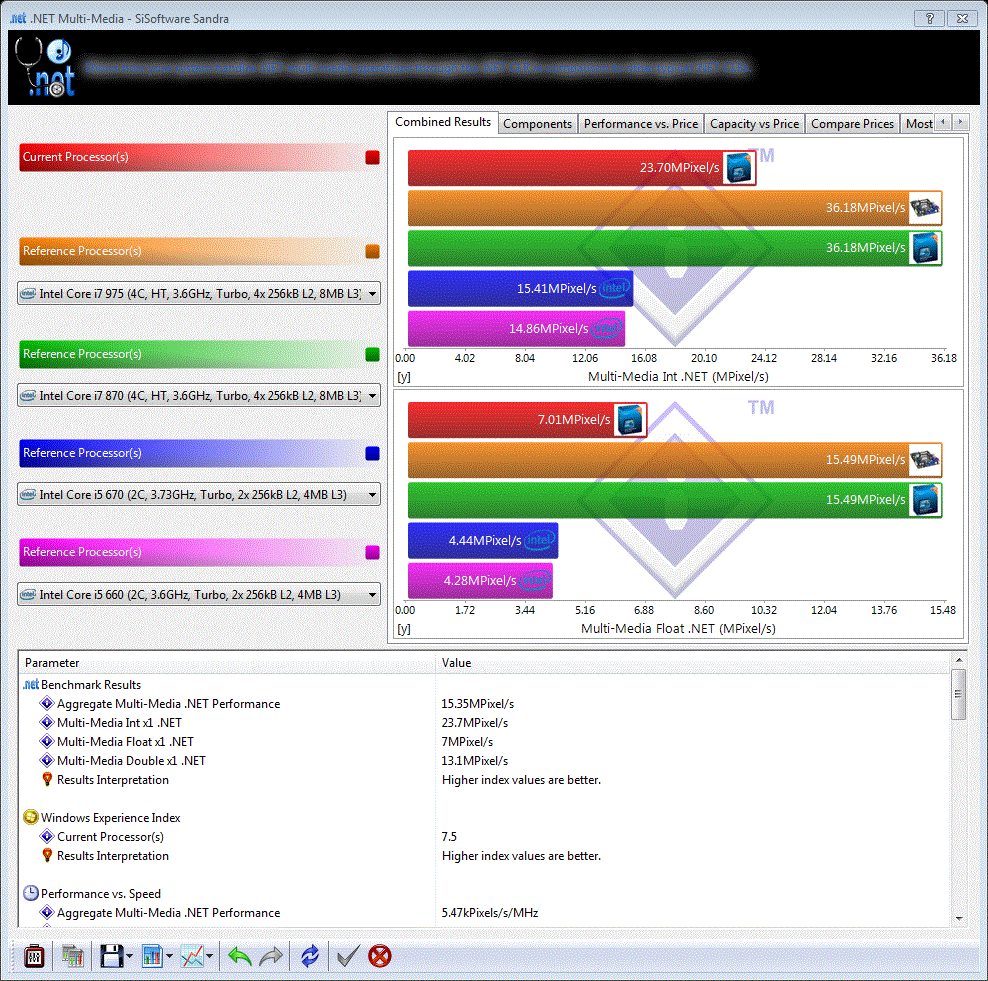Screen dimensions: 988x981
Task: Select the Windows Experience Index heading
Action: pyautogui.click(x=110, y=817)
